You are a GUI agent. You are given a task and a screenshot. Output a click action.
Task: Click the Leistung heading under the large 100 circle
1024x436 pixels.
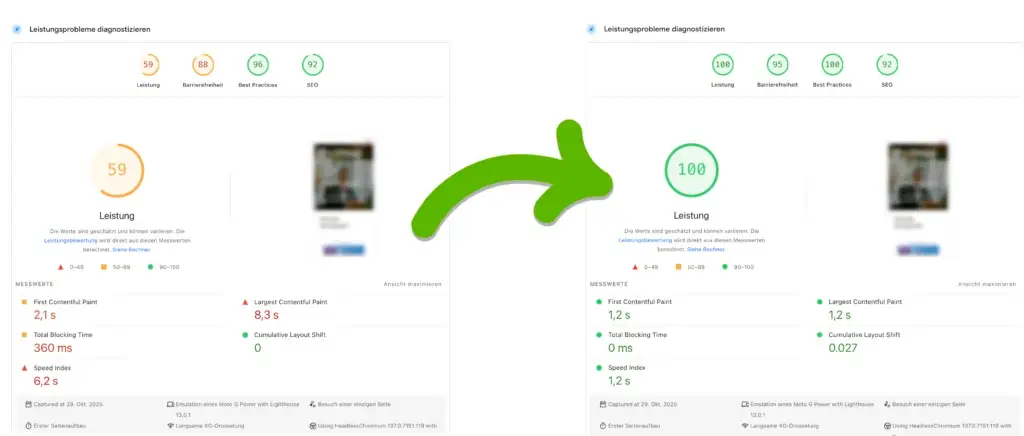click(692, 215)
